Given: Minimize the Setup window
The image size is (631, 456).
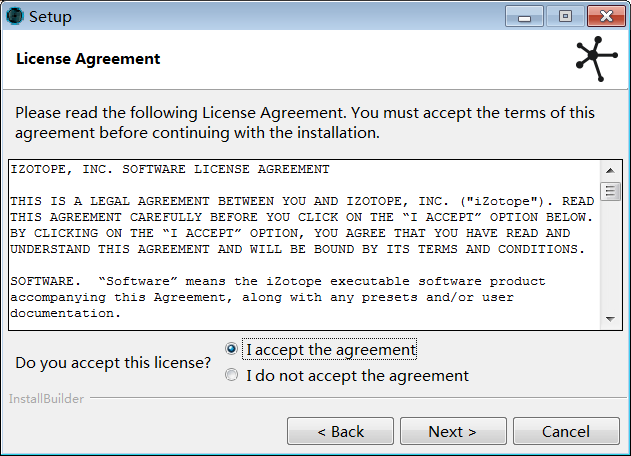Looking at the screenshot, I should (x=525, y=16).
